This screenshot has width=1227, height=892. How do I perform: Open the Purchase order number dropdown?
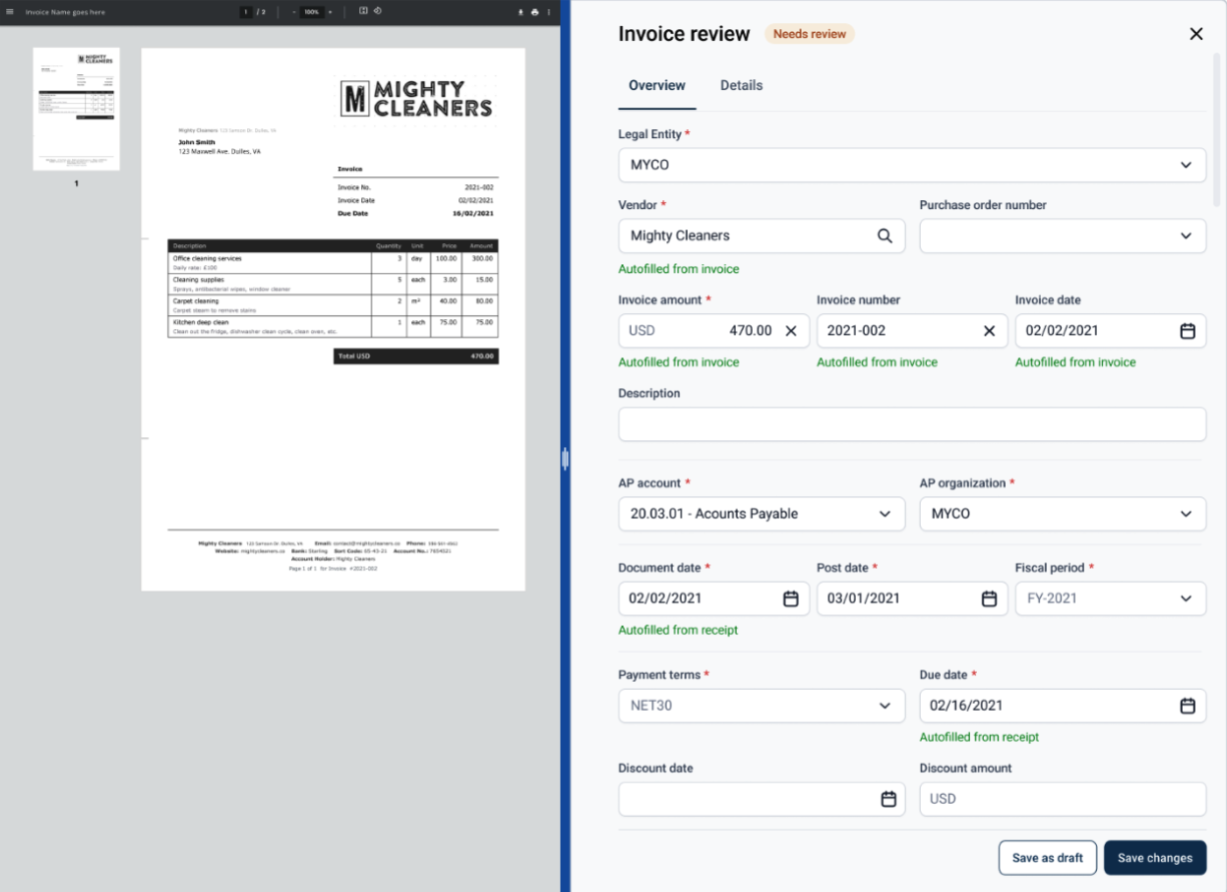1184,236
